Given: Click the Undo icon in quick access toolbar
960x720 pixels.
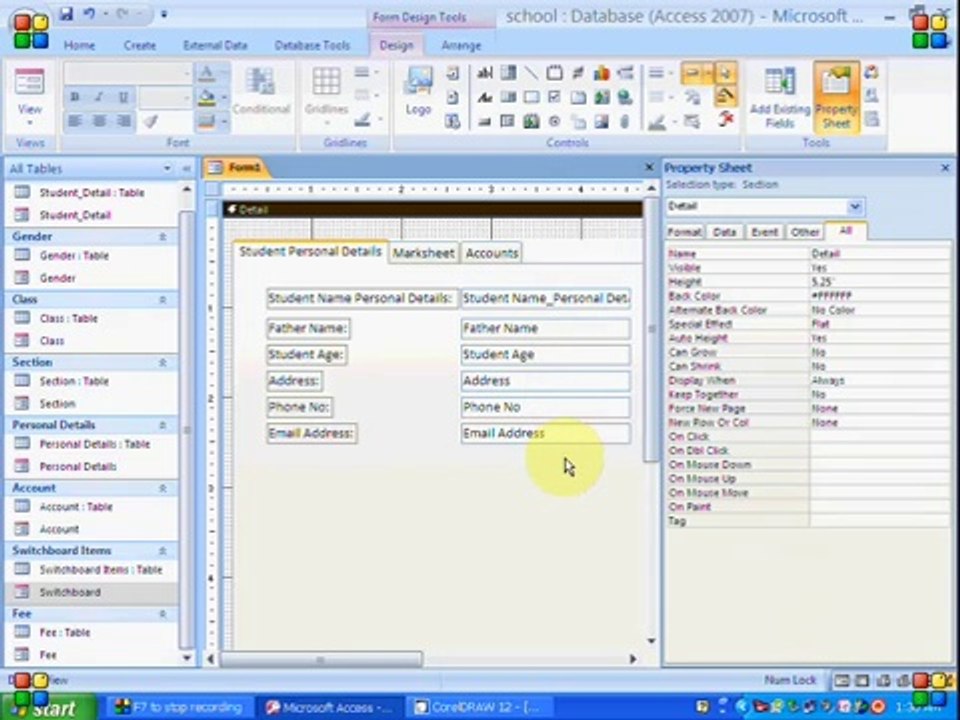Looking at the screenshot, I should coord(89,14).
